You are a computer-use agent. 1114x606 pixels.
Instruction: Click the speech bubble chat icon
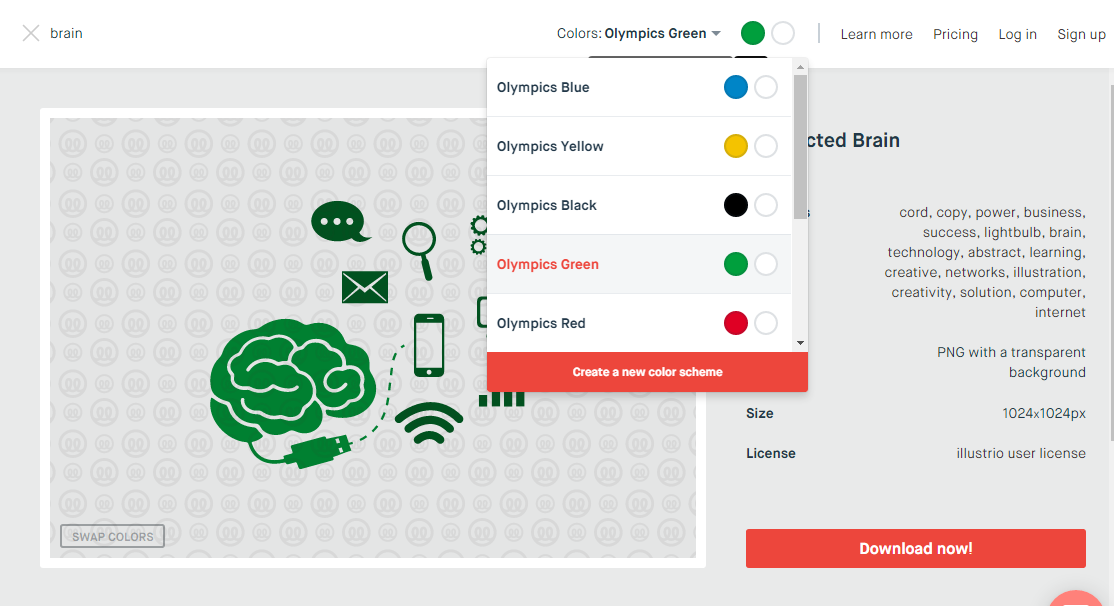tap(339, 222)
